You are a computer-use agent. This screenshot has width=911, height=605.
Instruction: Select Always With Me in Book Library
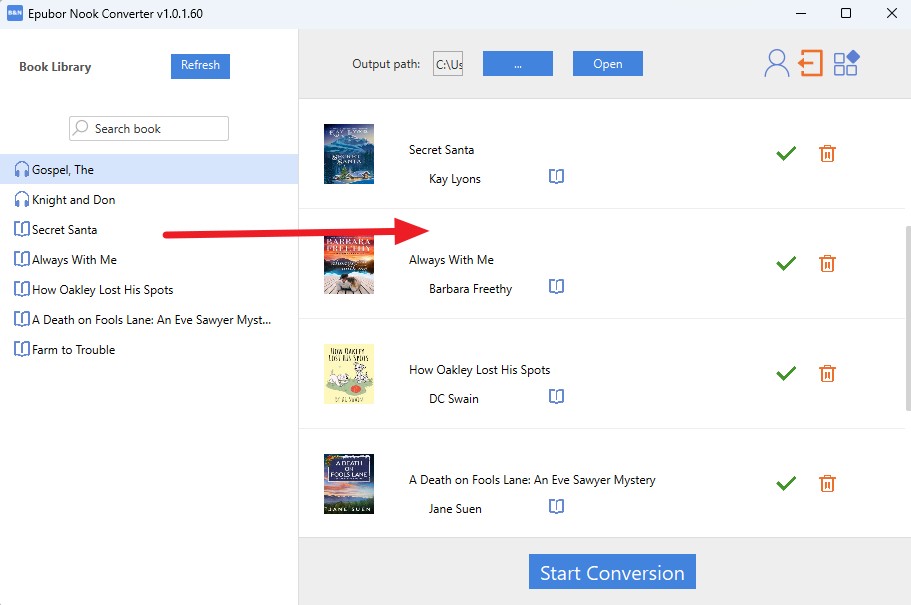(x=149, y=260)
